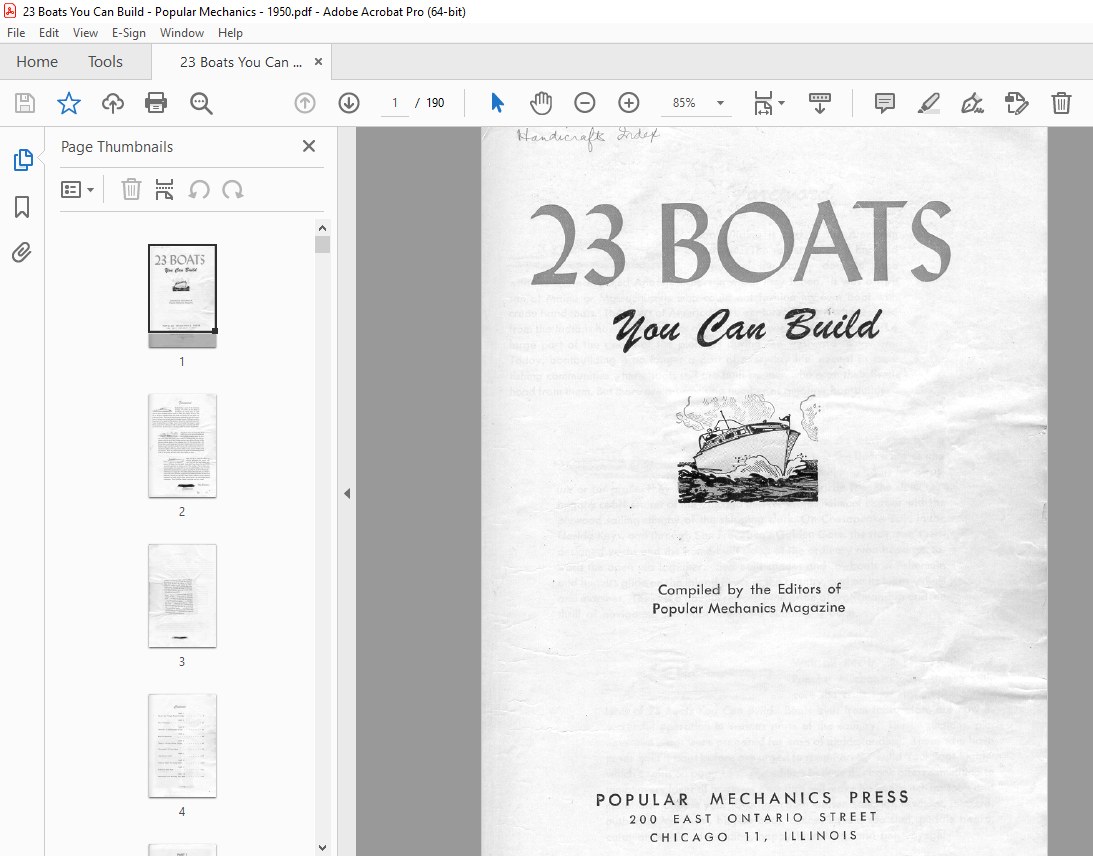Open the Edit menu
The height and width of the screenshot is (856, 1093).
49,33
